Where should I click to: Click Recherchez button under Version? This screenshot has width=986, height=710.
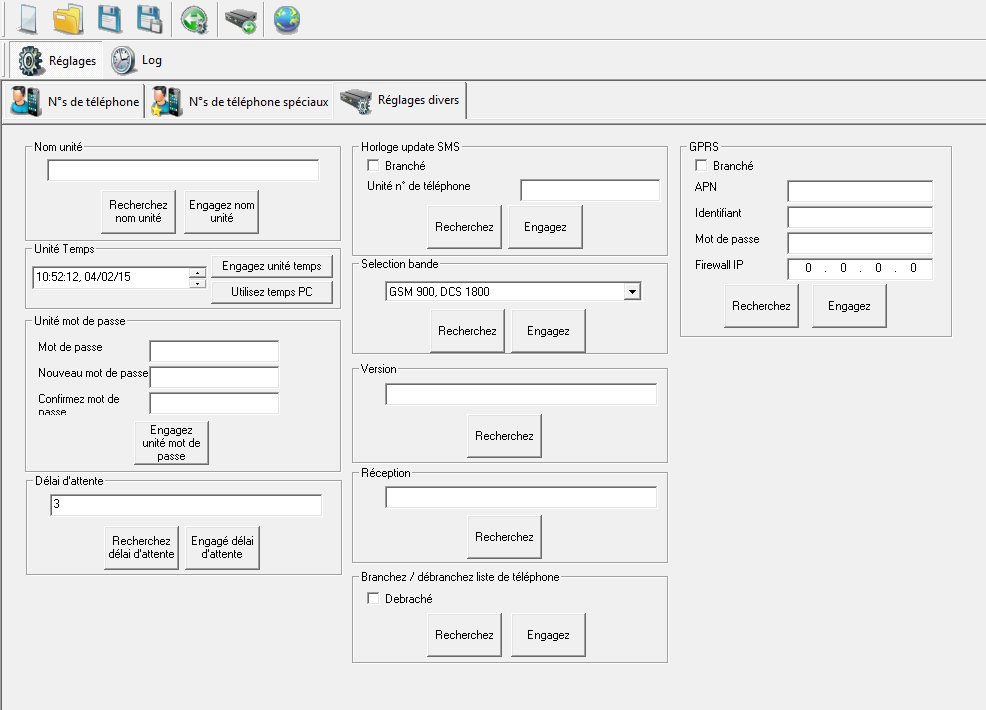[504, 436]
